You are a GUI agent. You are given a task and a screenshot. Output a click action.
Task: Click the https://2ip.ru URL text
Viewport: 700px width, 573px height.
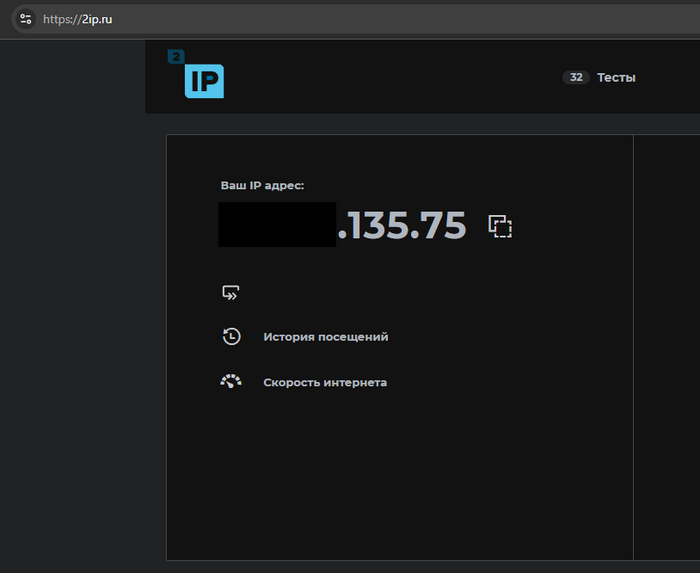pyautogui.click(x=77, y=19)
